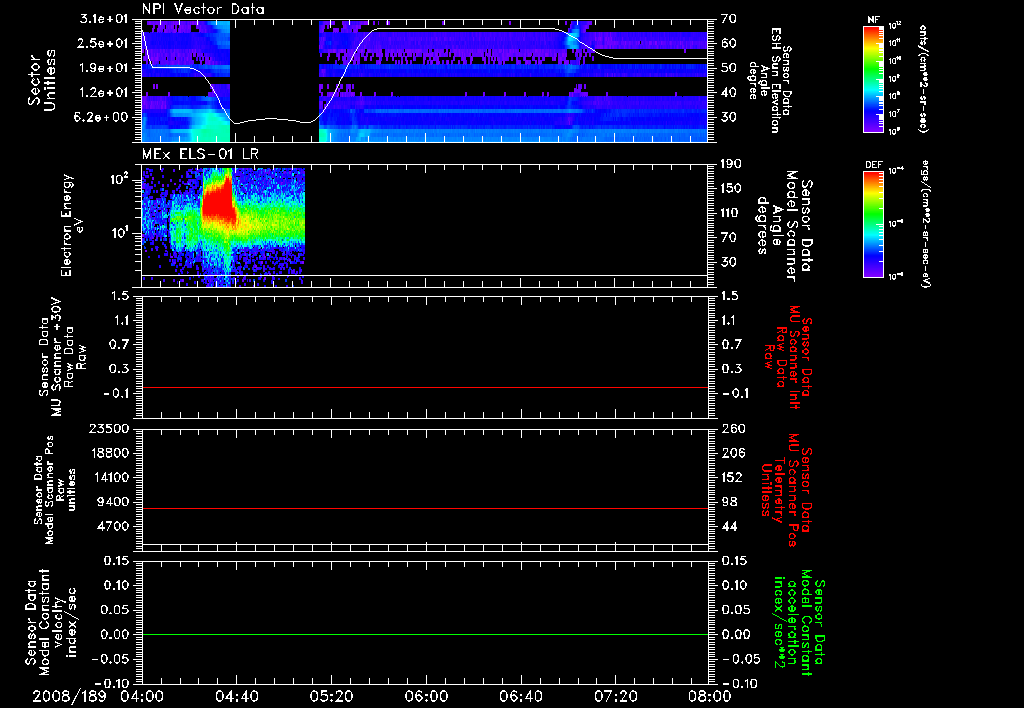Click the '260' telemetry axis tick

click(733, 428)
